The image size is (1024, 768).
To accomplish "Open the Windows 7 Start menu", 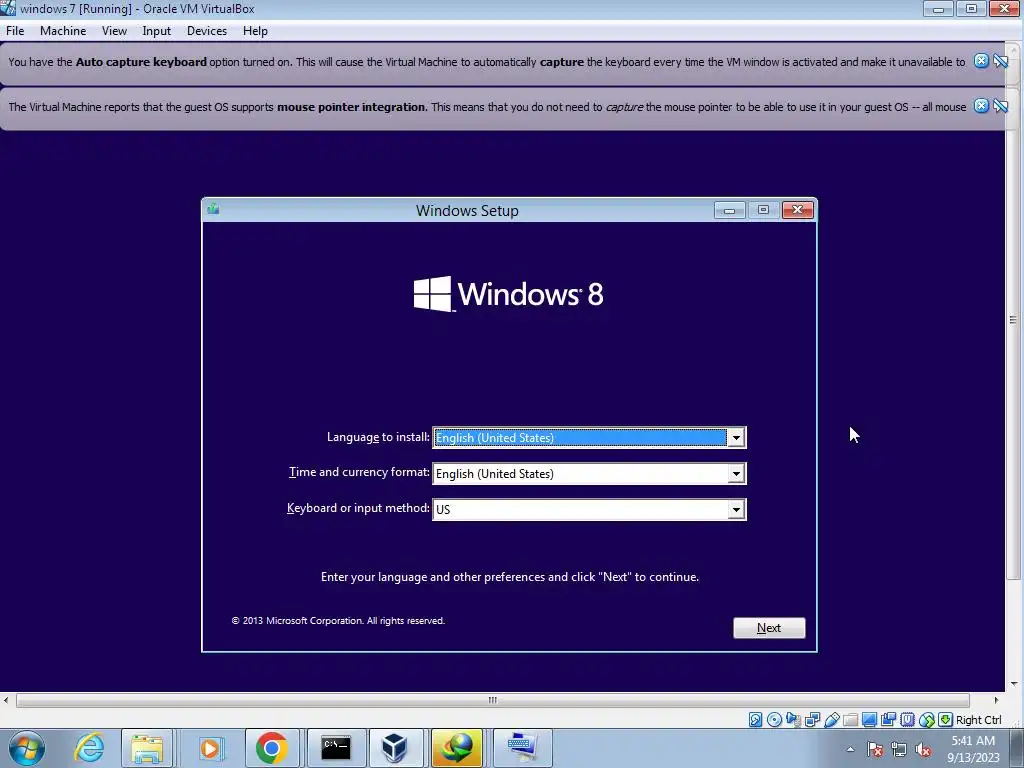I will point(27,748).
